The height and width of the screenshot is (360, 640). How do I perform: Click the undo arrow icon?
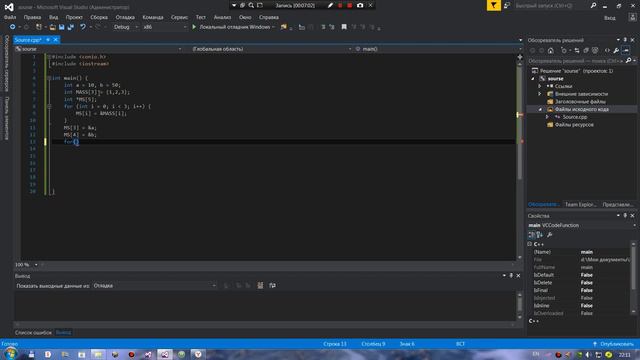point(83,27)
